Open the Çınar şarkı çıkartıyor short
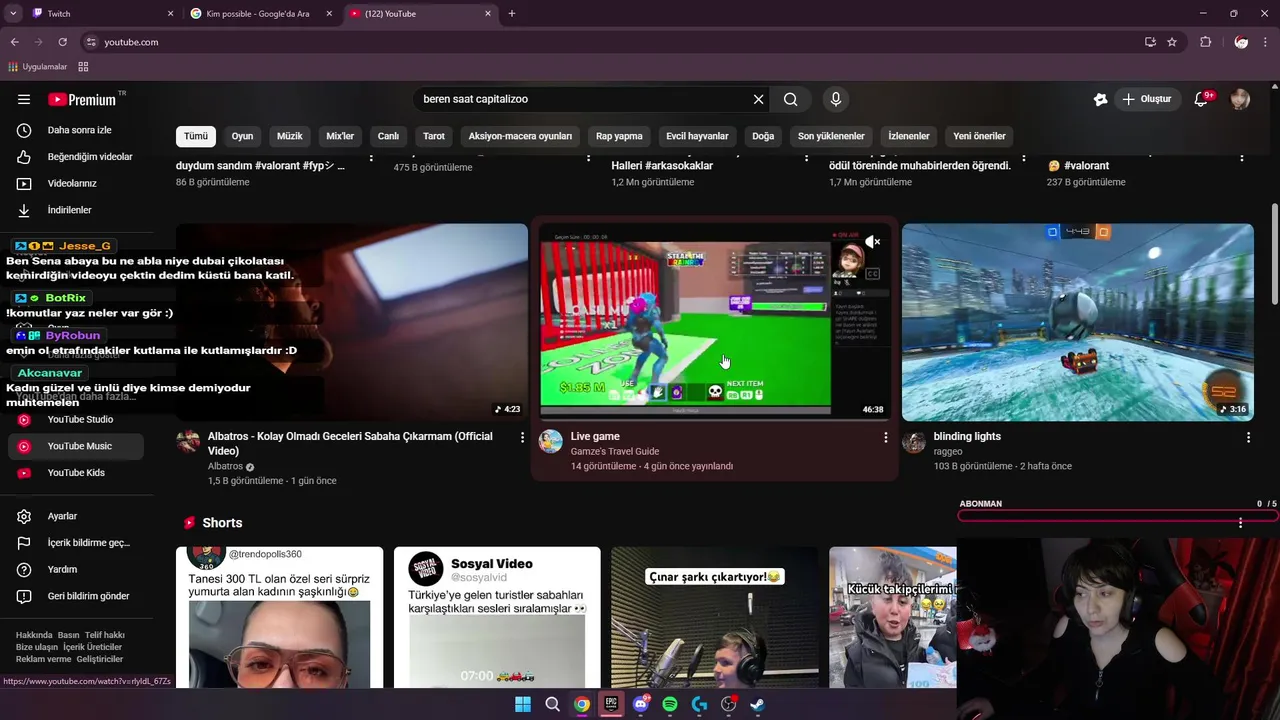Viewport: 1280px width, 720px height. pyautogui.click(x=714, y=617)
